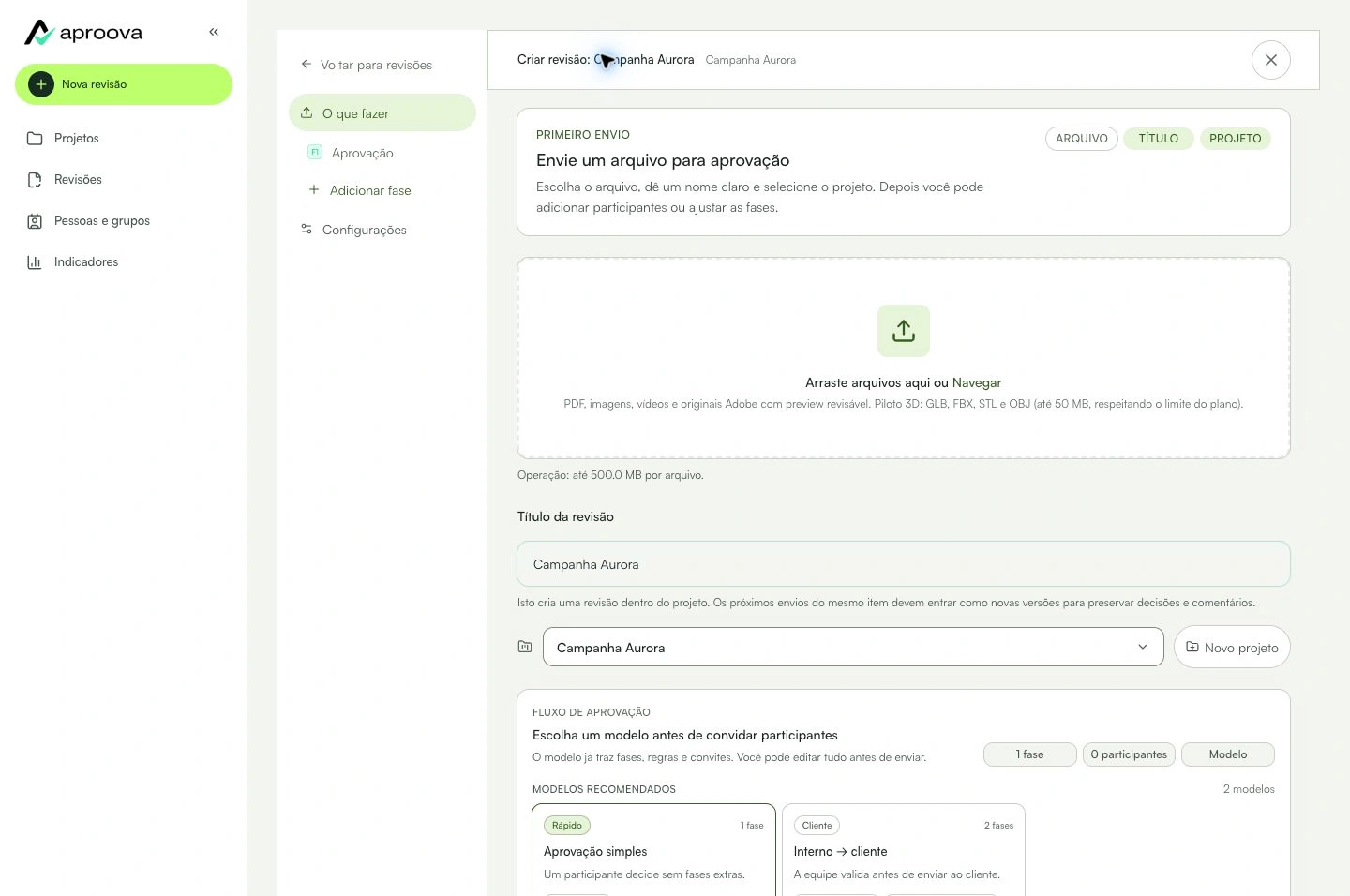This screenshot has height=896, width=1350.
Task: Select the Aprovação simples model card
Action: pos(654,850)
